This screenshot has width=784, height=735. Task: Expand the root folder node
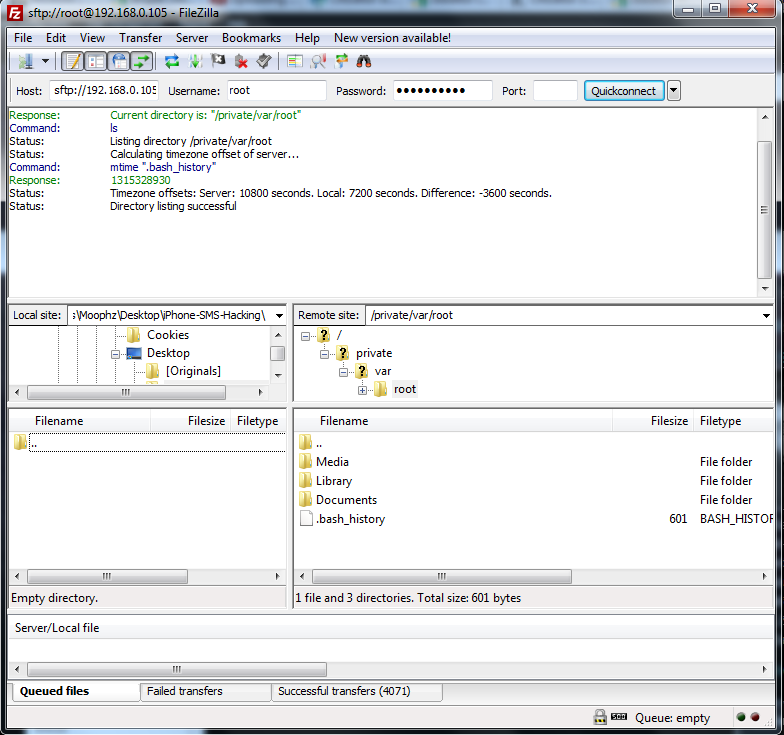pyautogui.click(x=362, y=390)
